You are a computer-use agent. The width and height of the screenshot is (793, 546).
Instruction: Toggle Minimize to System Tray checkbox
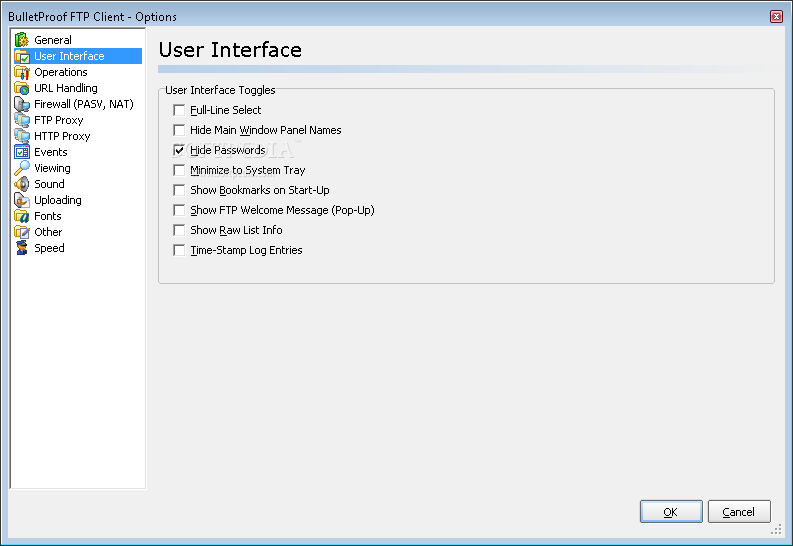(x=179, y=170)
